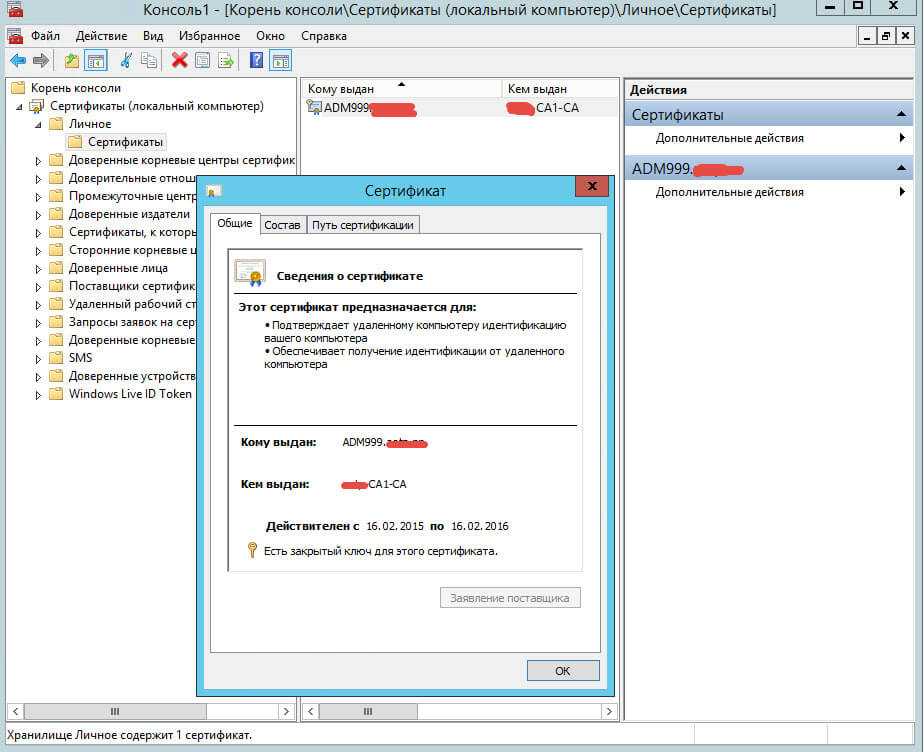Select the ADM999 certificate in the list
The image size is (924, 752).
click(360, 108)
